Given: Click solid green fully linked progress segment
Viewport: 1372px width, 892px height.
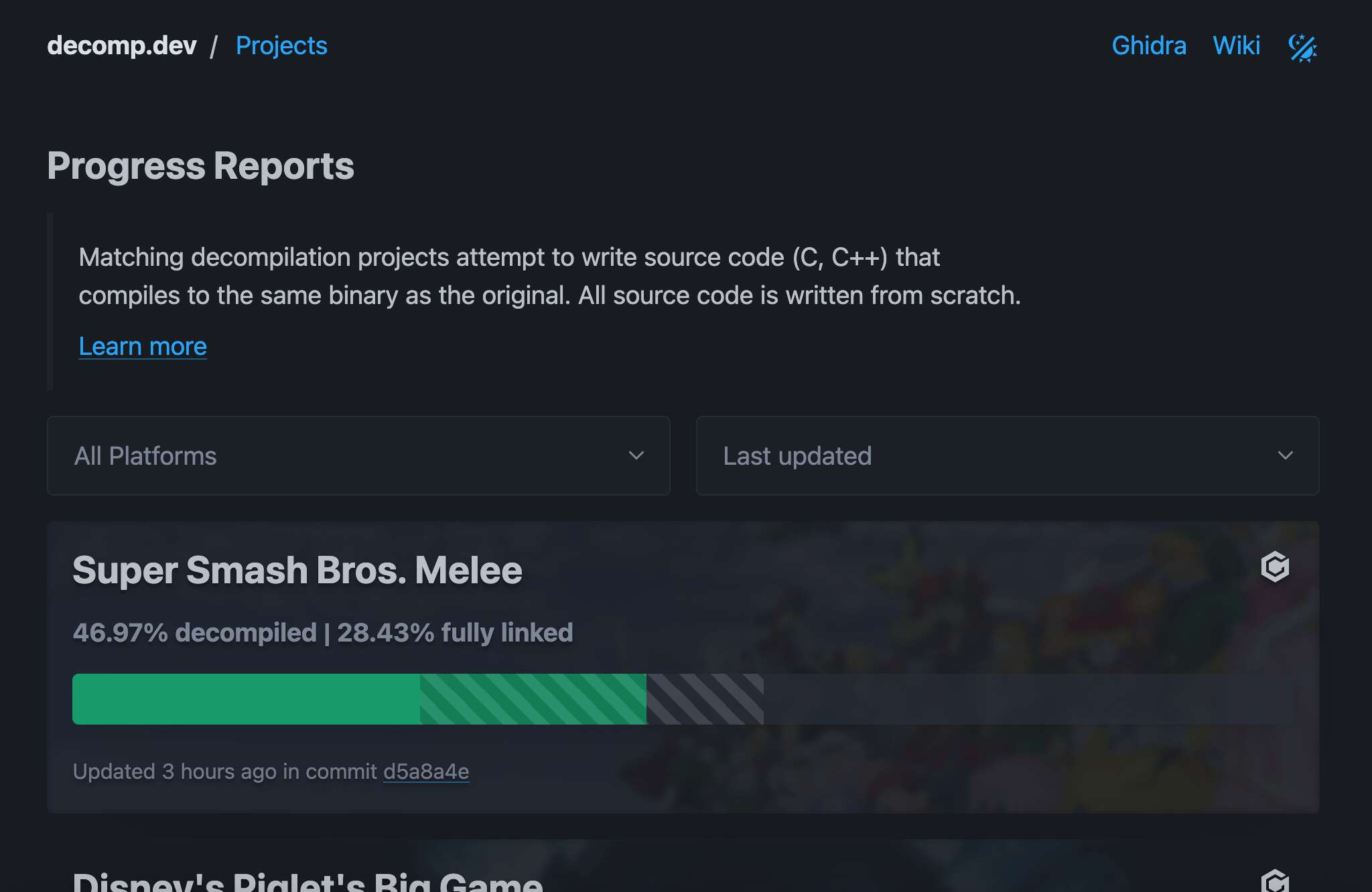Looking at the screenshot, I should click(246, 699).
